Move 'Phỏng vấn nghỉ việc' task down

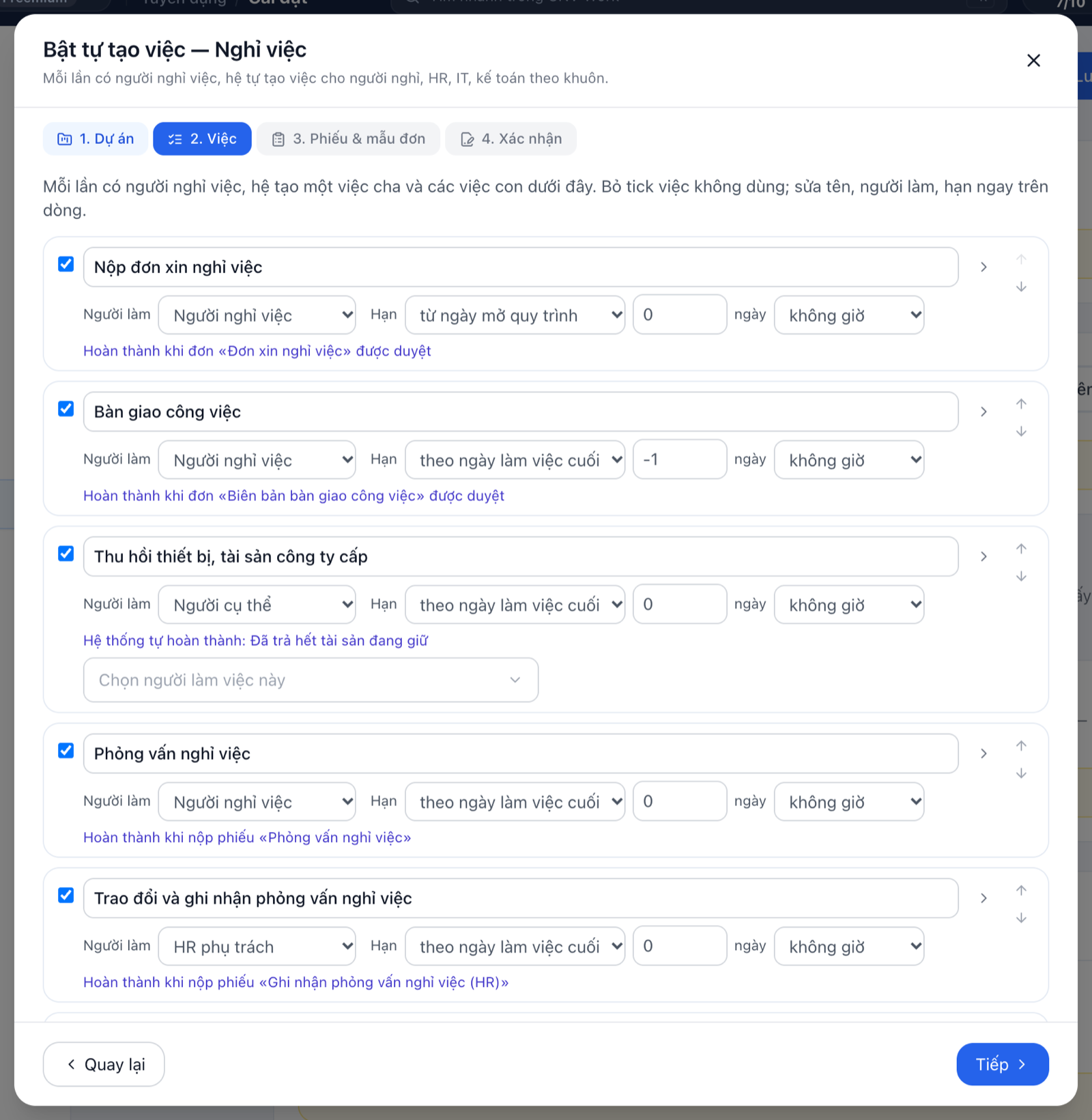[x=1021, y=773]
